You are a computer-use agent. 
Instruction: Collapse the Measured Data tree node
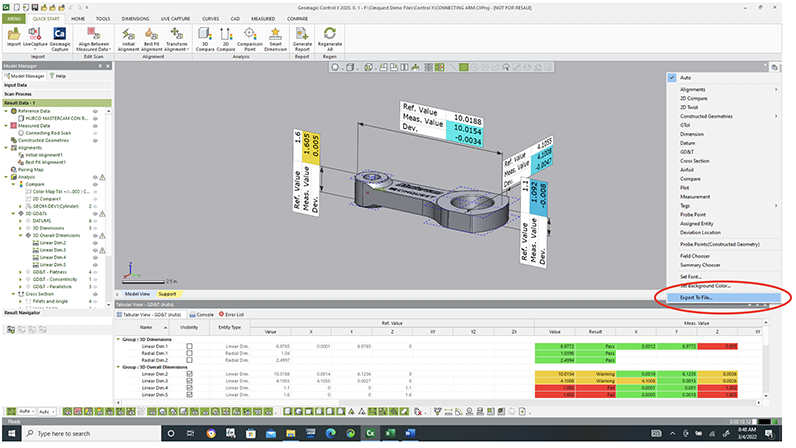pyautogui.click(x=6, y=125)
